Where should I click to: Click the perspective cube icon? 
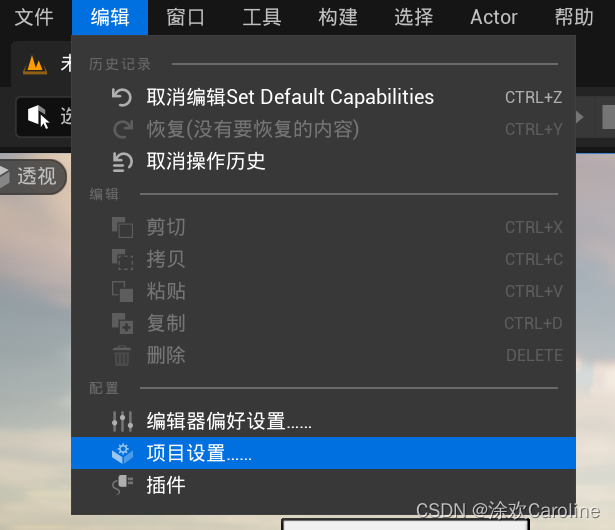[4, 177]
